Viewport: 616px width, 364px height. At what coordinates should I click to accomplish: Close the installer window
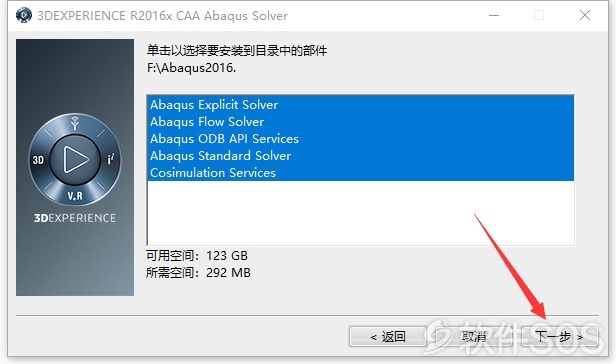click(585, 15)
